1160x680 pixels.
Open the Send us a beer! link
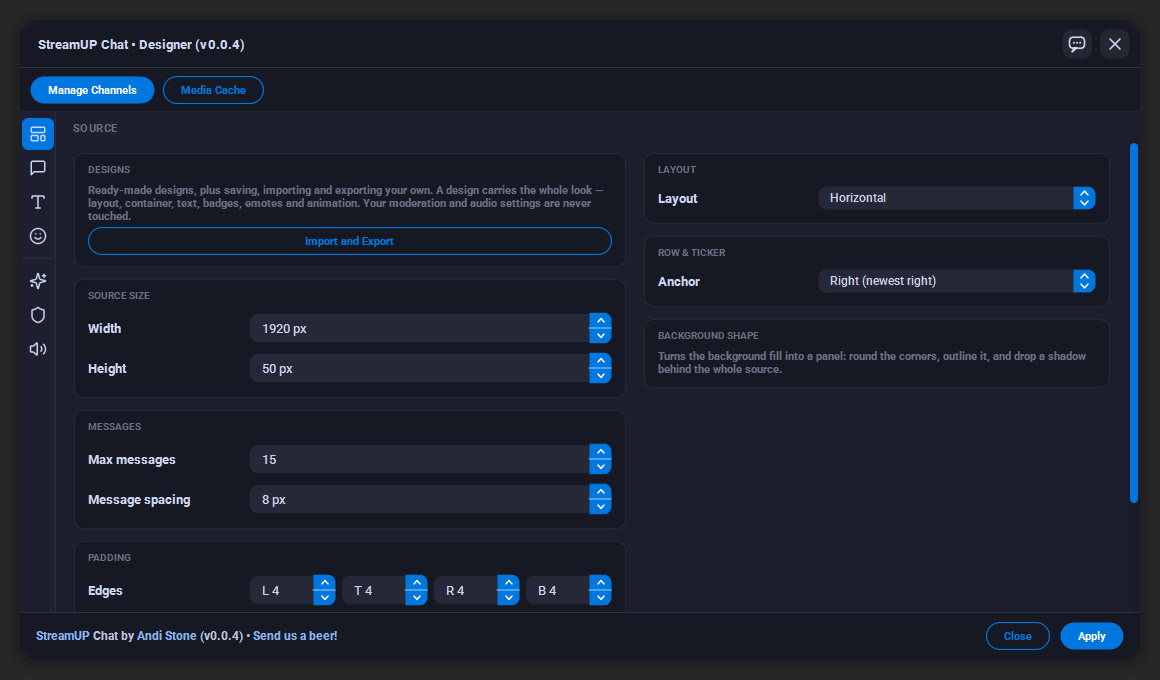[295, 636]
